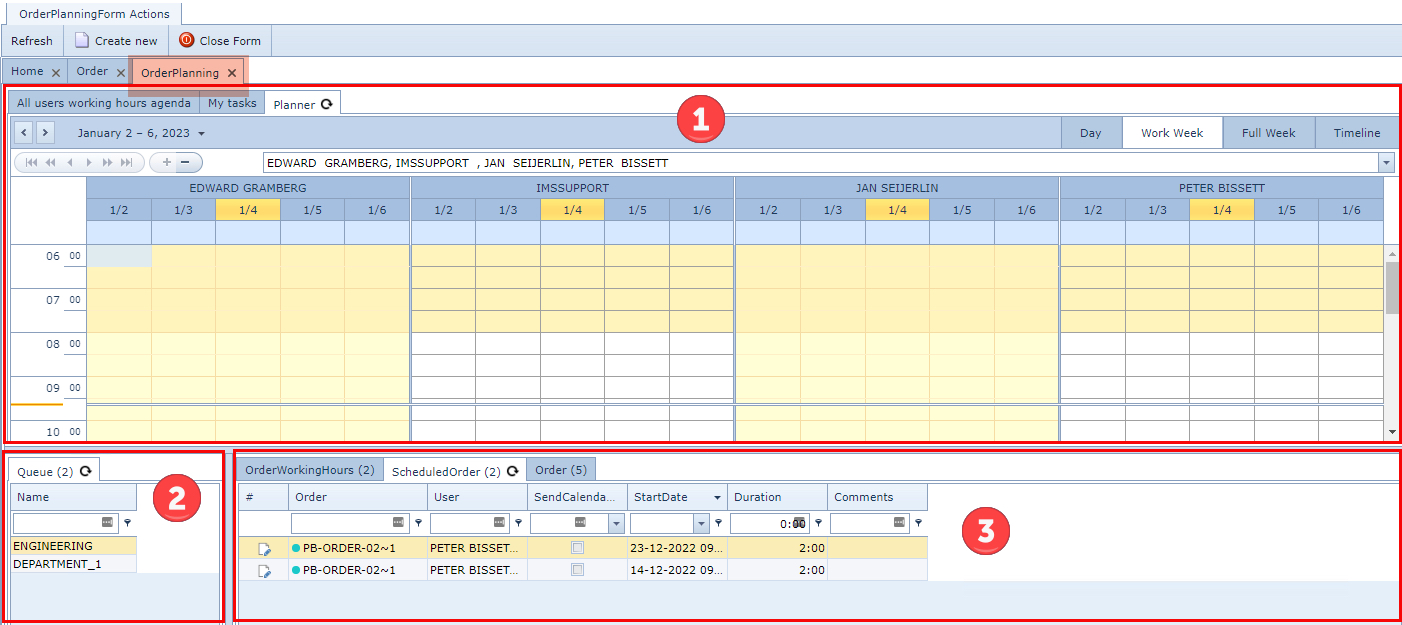Open the StartDate filter dropdown
The width and height of the screenshot is (1402, 625).
coord(701,523)
